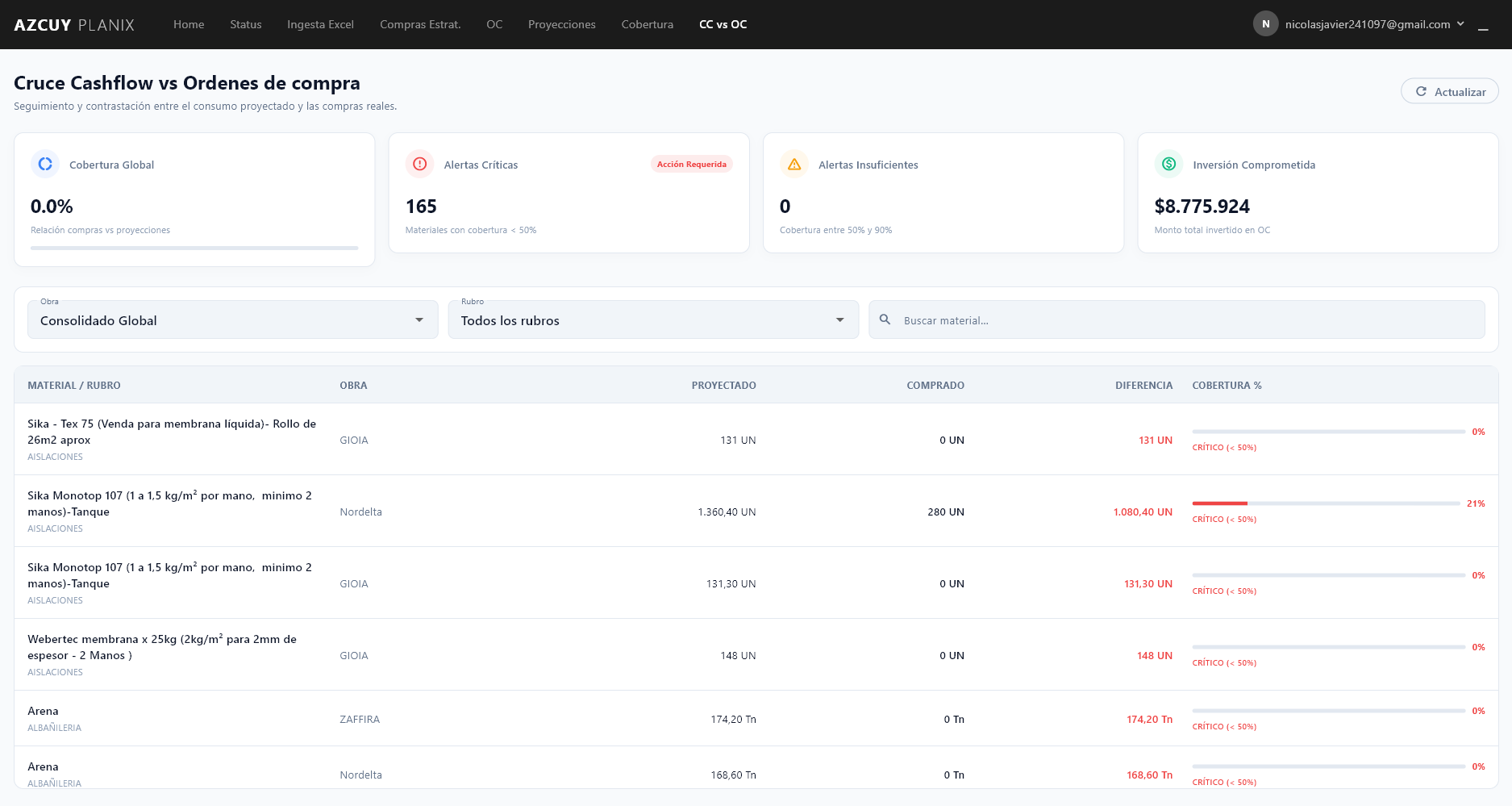Click the Nordelta cell in Sika Monotop row
The height and width of the screenshot is (806, 1512).
coord(360,512)
